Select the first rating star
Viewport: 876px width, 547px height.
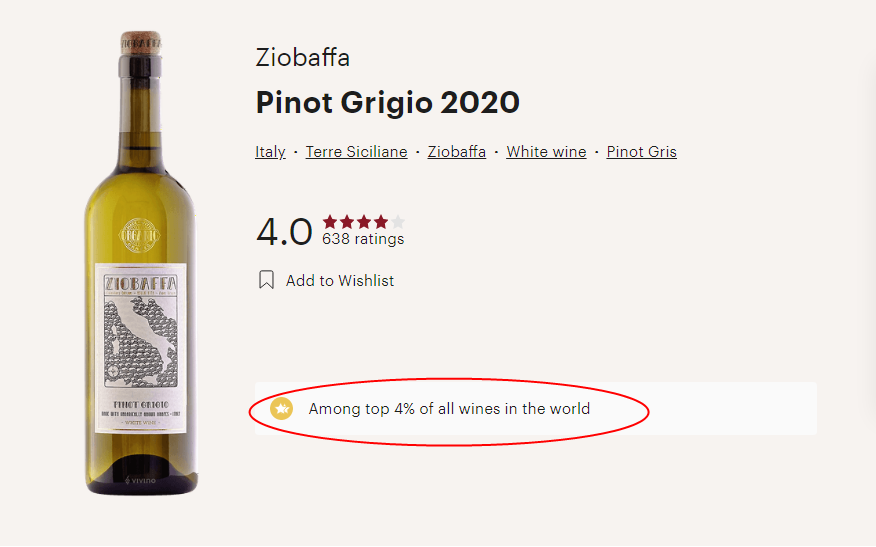point(330,222)
